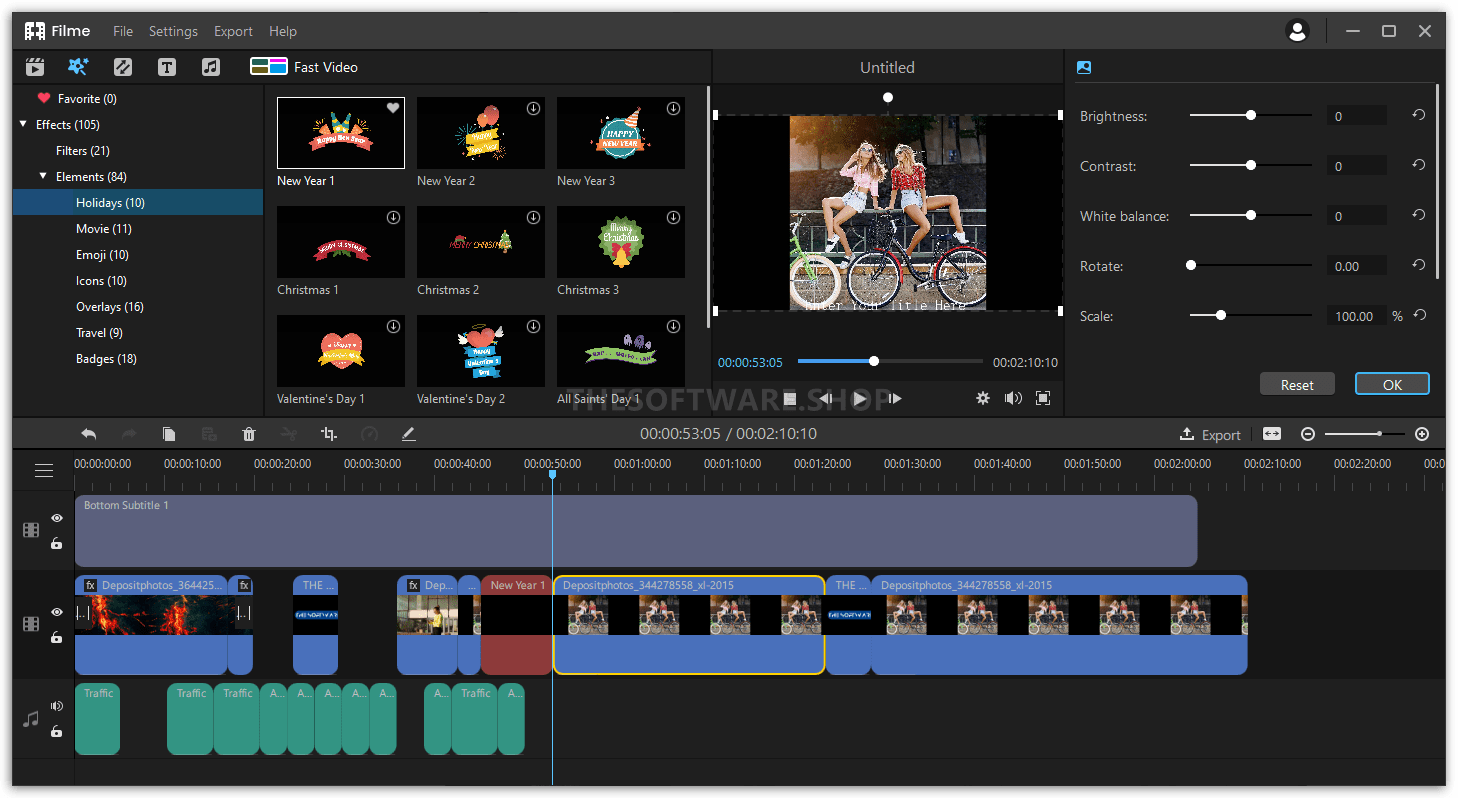Click the Crop tool in timeline toolbar
Viewport: 1458px width, 798px height.
tap(328, 434)
